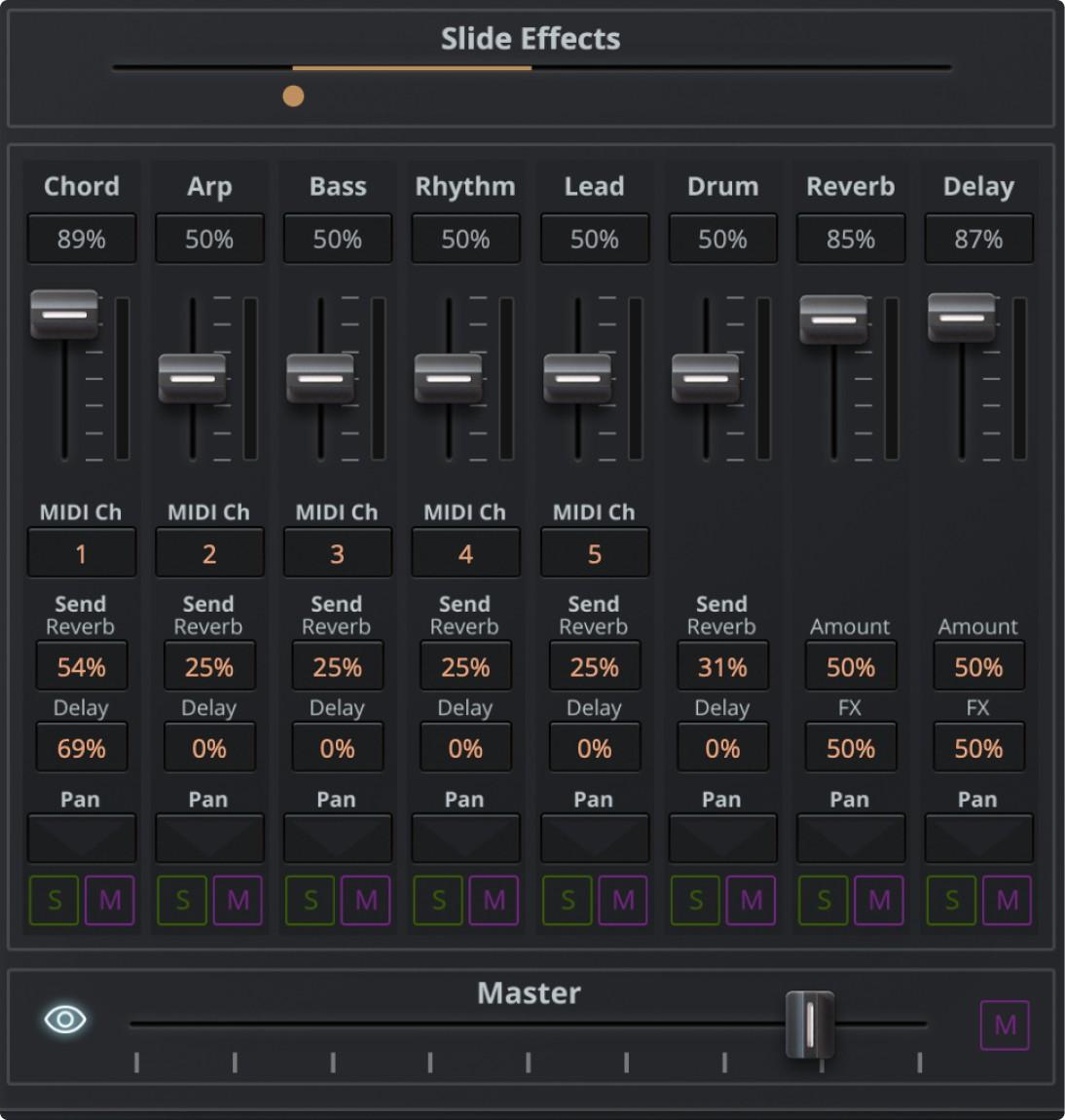Expand the Pan dropdown on the Delay channel
This screenshot has width=1065, height=1120.
click(978, 837)
